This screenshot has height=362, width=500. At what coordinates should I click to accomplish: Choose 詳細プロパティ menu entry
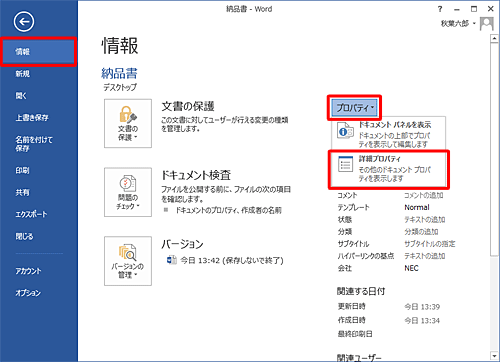[x=389, y=169]
